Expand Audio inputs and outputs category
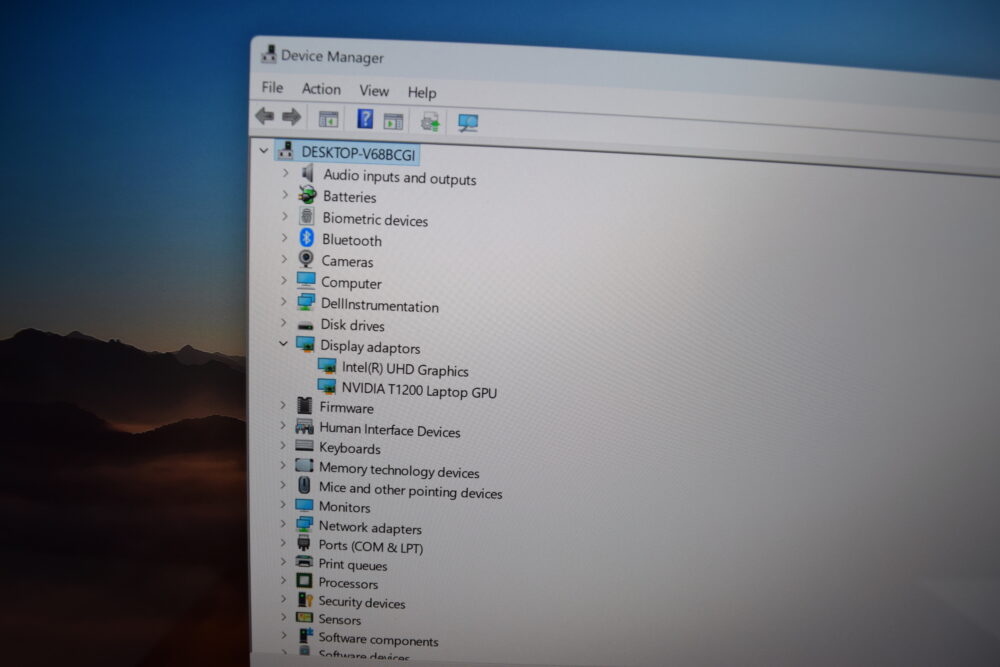This screenshot has height=667, width=1000. pyautogui.click(x=286, y=173)
